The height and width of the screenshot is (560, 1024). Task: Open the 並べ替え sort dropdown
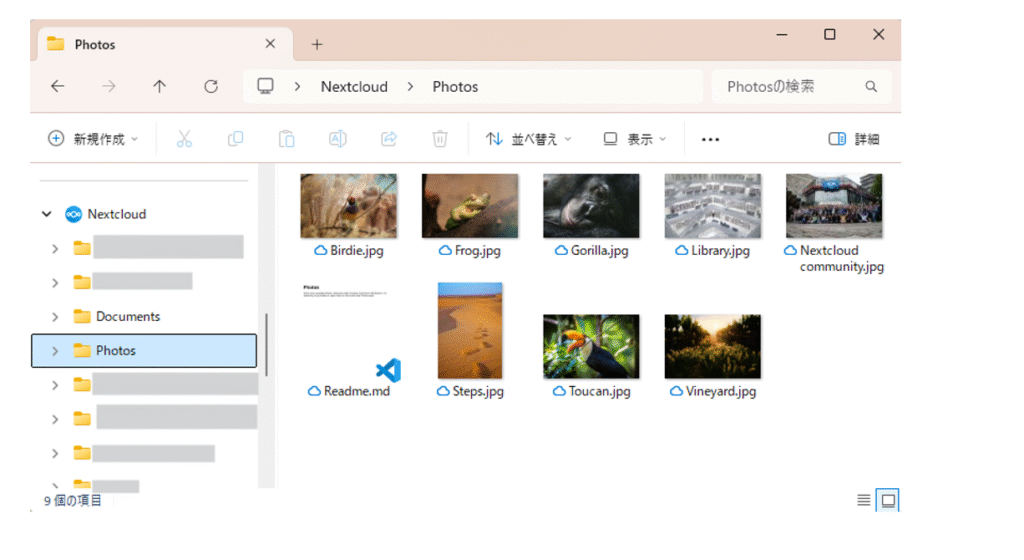(x=529, y=139)
